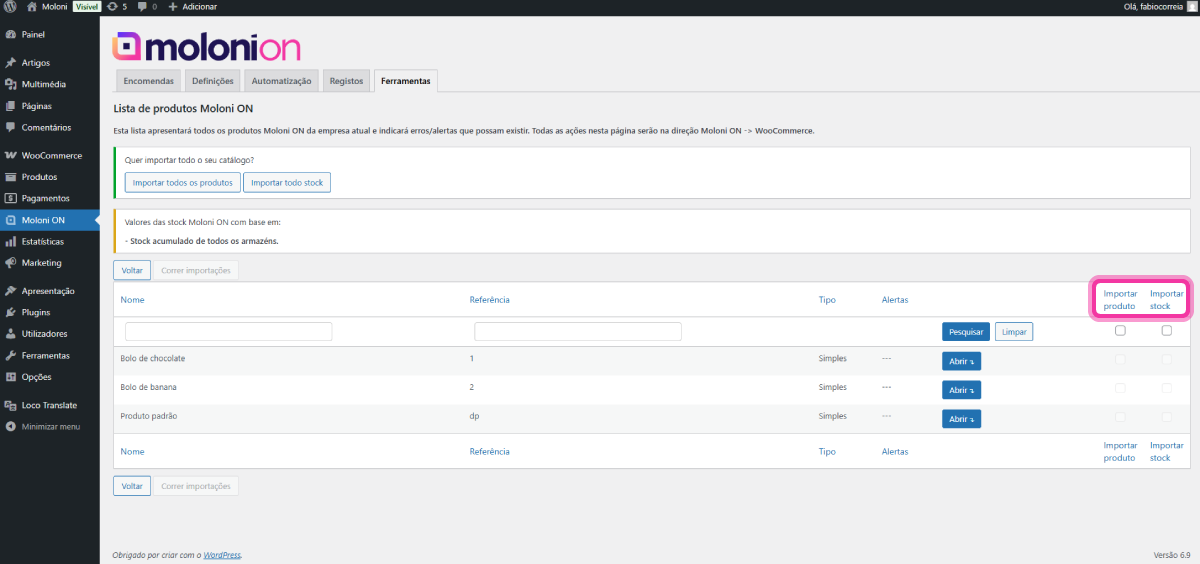Switch to the Encomendas tab
1200x564 pixels.
148,81
